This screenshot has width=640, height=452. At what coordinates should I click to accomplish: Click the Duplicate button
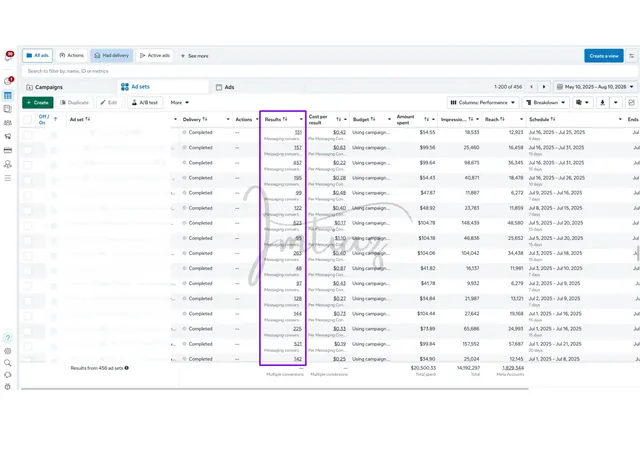point(74,102)
